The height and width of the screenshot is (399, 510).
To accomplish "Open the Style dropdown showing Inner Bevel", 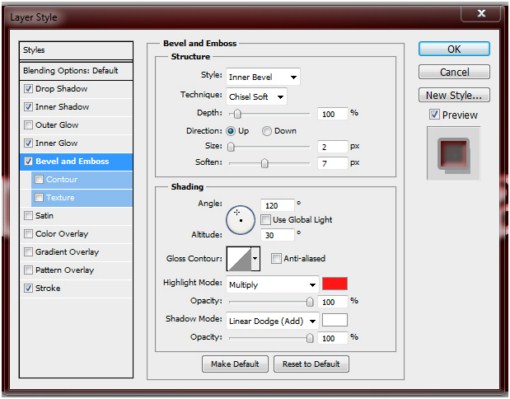I will [263, 77].
